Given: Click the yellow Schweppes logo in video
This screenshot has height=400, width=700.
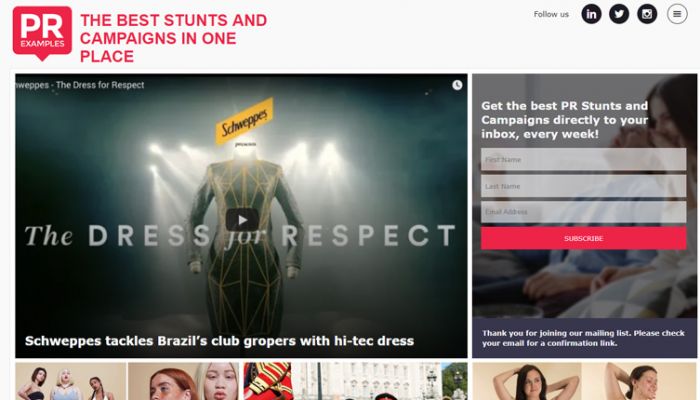Looking at the screenshot, I should click(244, 121).
